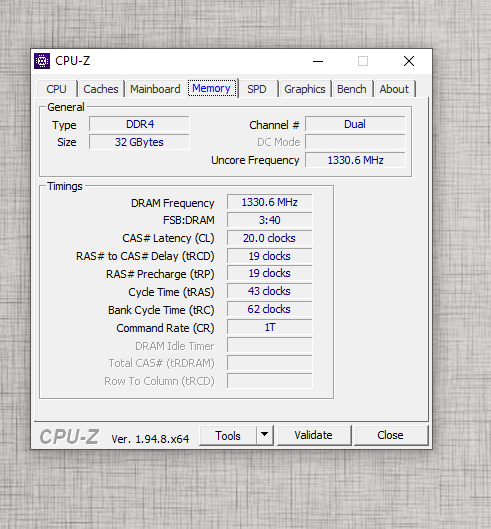This screenshot has height=529, width=491.
Task: Open the About tab
Action: [x=394, y=89]
